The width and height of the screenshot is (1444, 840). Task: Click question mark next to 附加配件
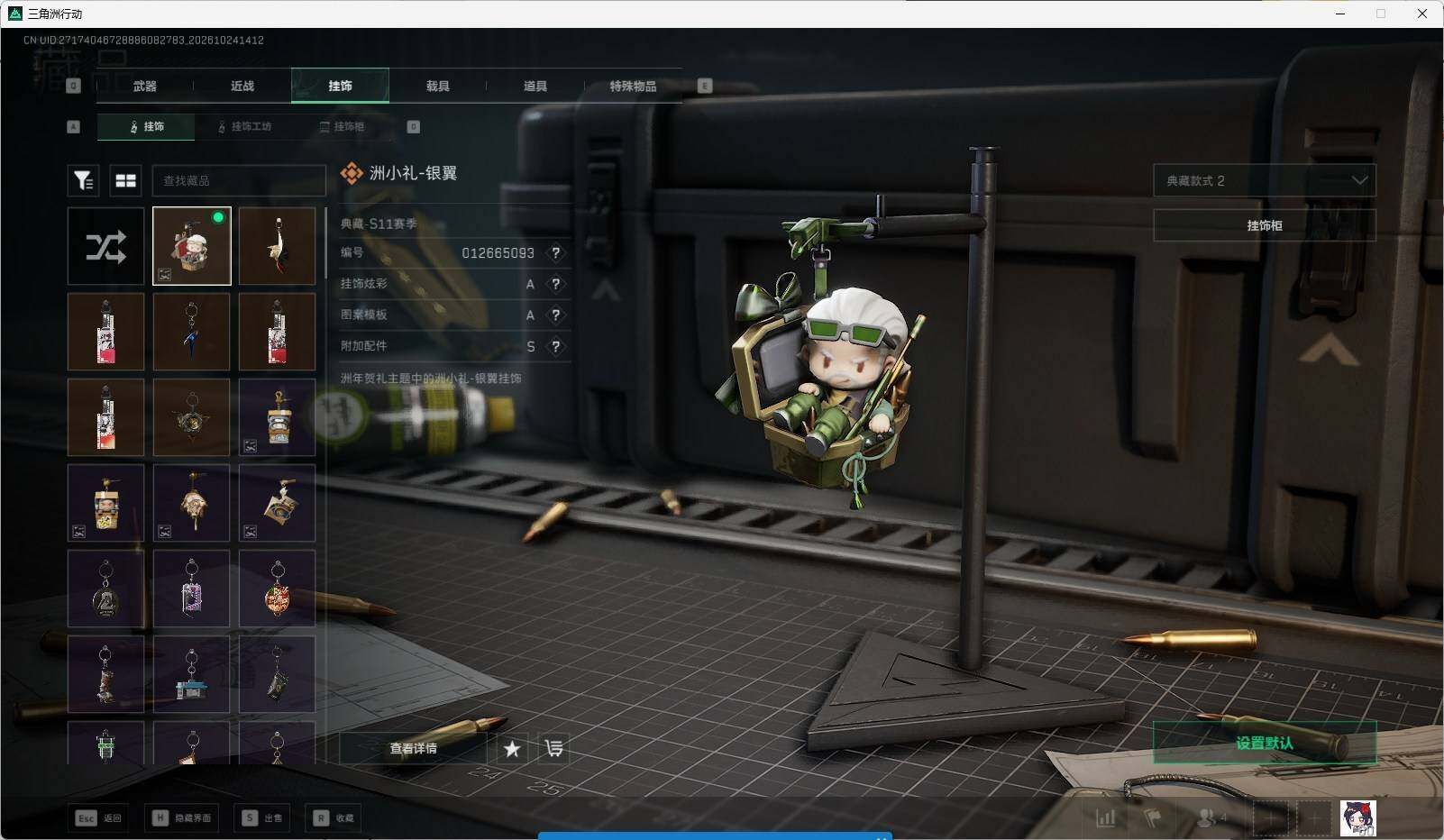556,346
